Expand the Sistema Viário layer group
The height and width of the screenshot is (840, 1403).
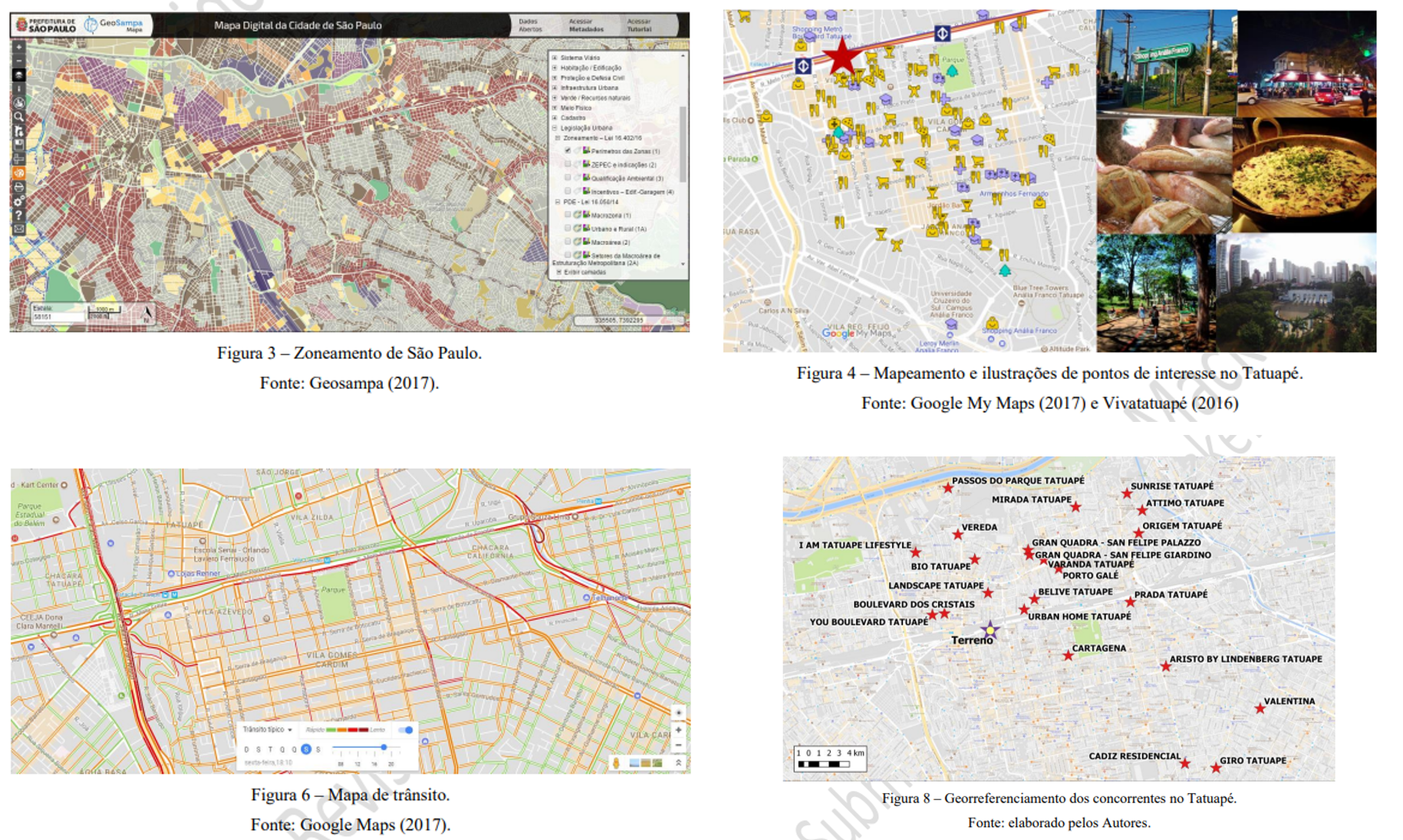[x=555, y=58]
